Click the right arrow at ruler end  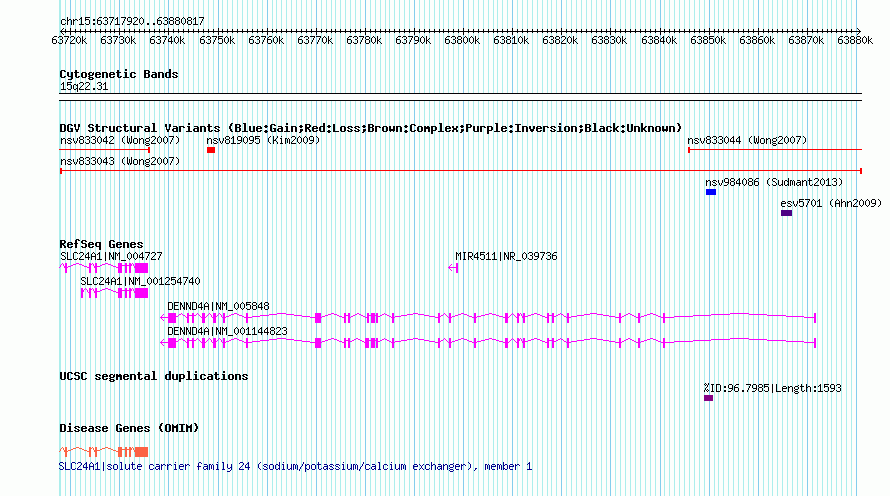click(x=858, y=31)
